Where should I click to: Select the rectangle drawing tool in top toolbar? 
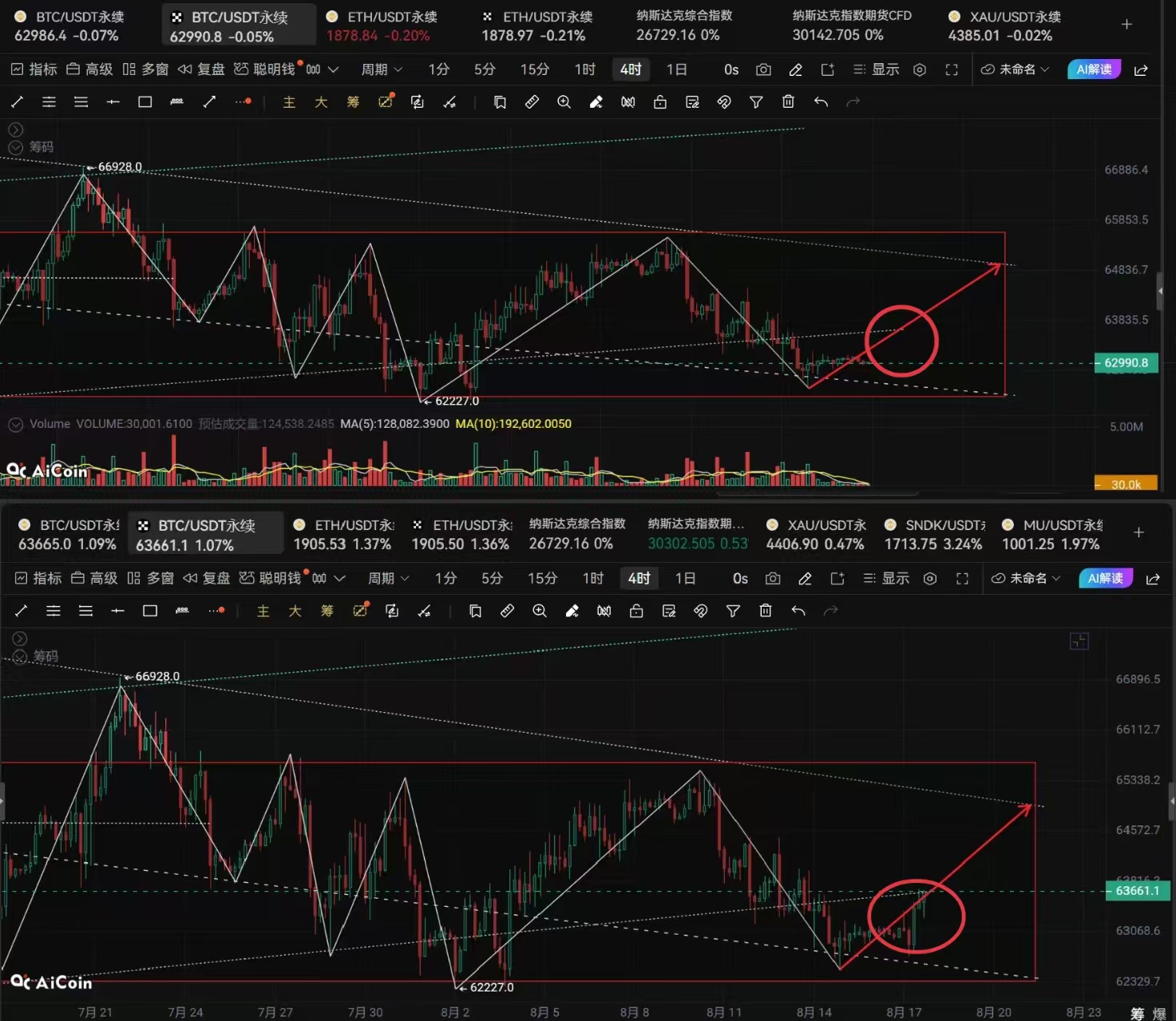[145, 101]
